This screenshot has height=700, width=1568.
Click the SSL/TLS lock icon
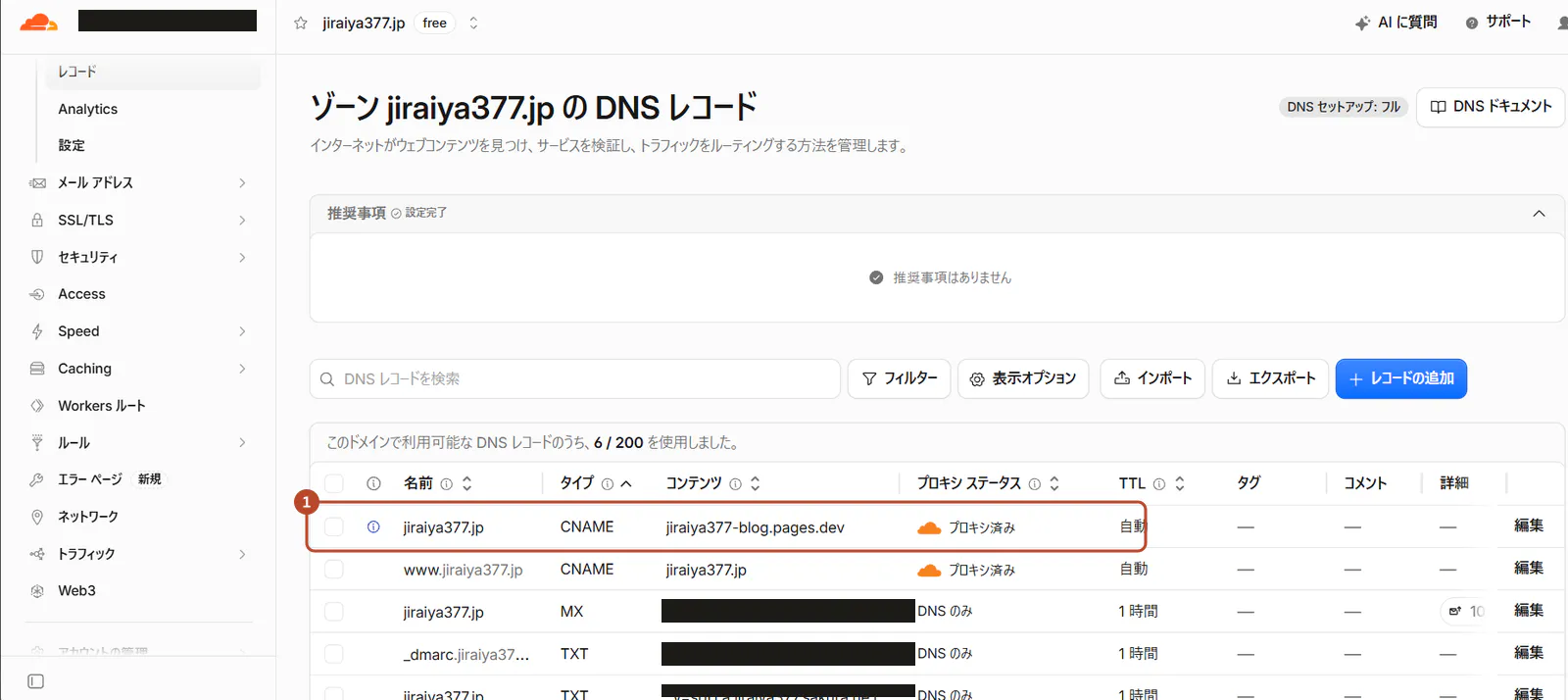point(37,220)
